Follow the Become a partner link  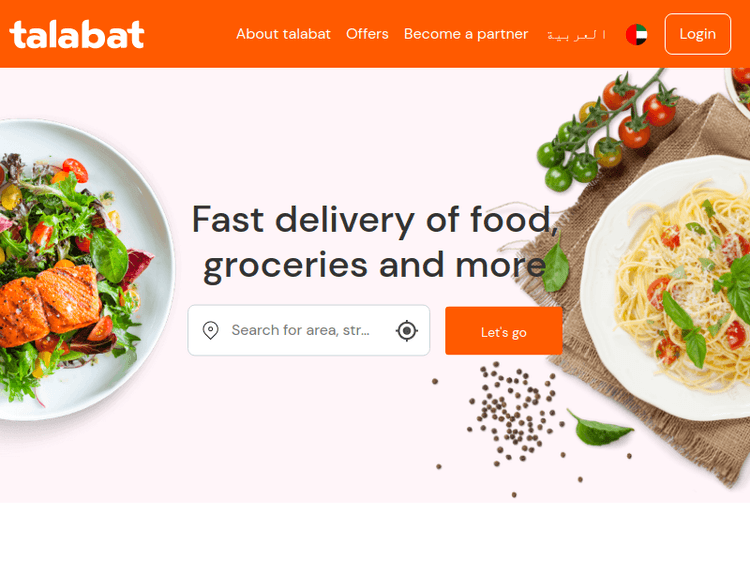(x=466, y=34)
